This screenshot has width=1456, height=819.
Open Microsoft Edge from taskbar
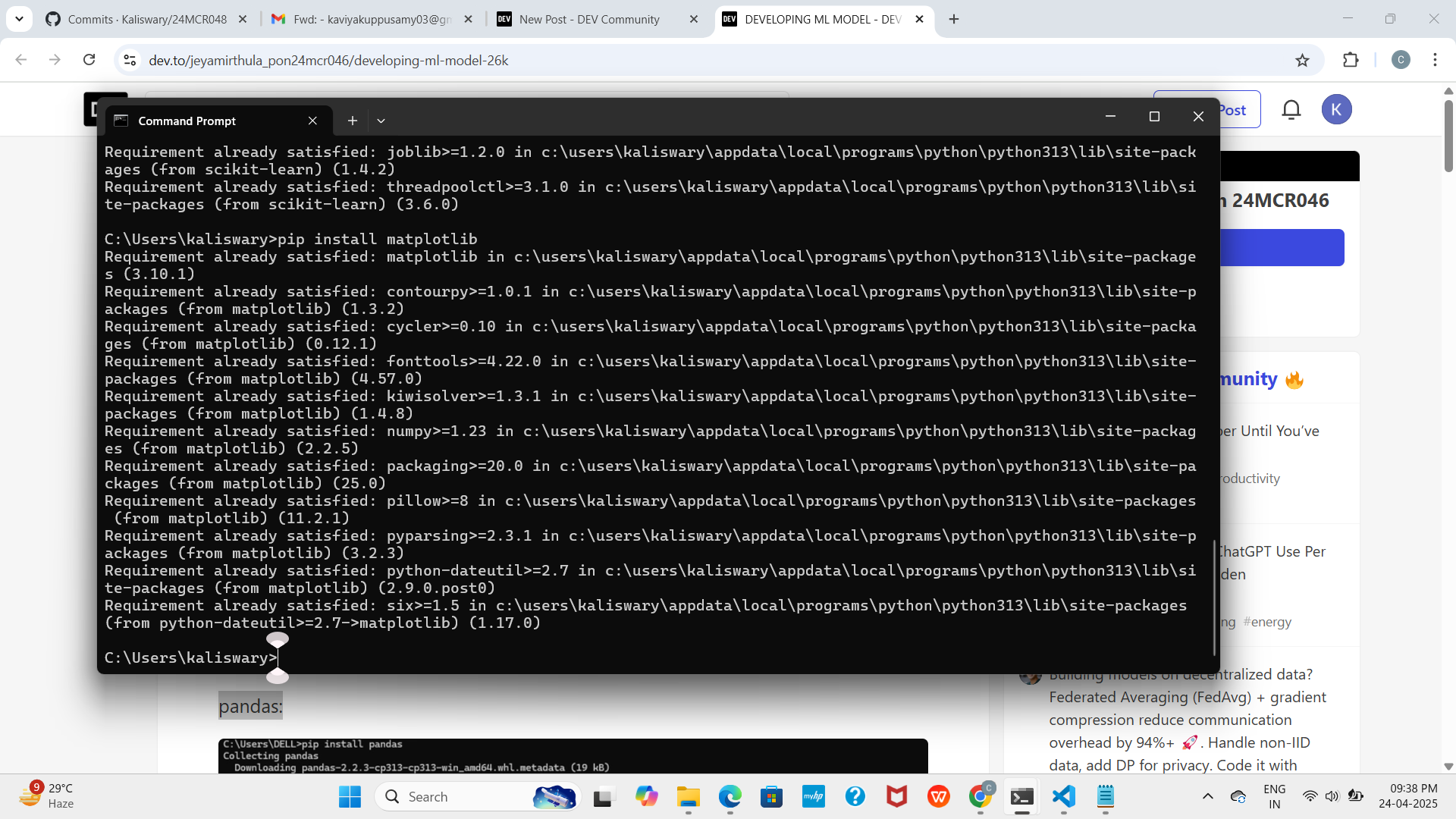tap(730, 796)
